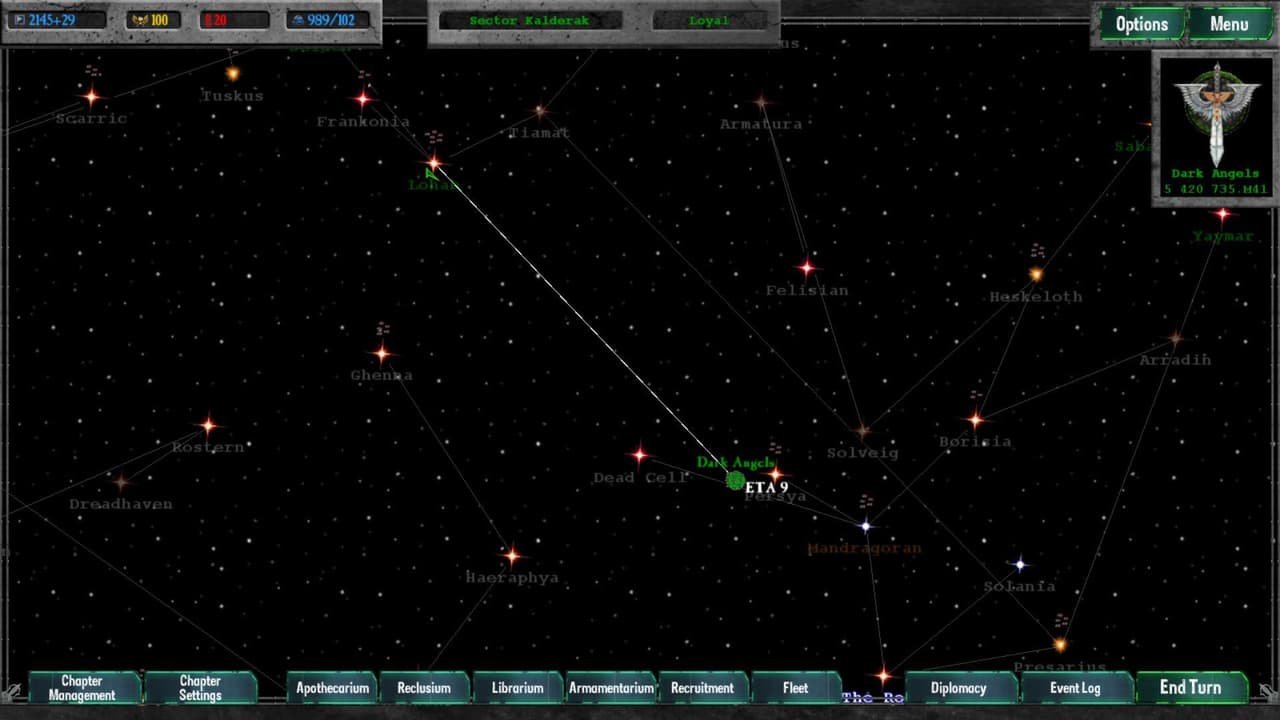This screenshot has width=1280, height=720.
Task: Click the Sector Kalderak label
Action: (529, 21)
